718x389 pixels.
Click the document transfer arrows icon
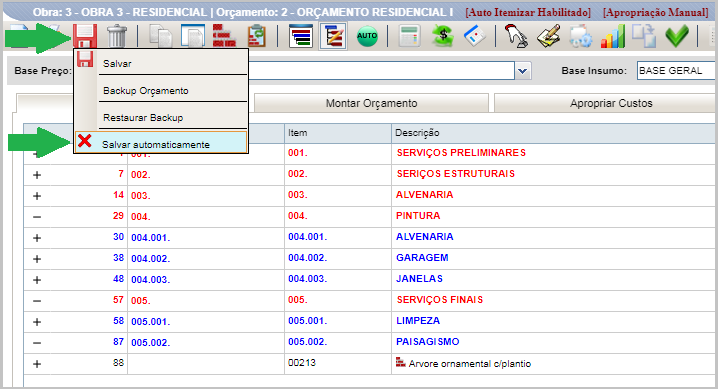pyautogui.click(x=644, y=36)
